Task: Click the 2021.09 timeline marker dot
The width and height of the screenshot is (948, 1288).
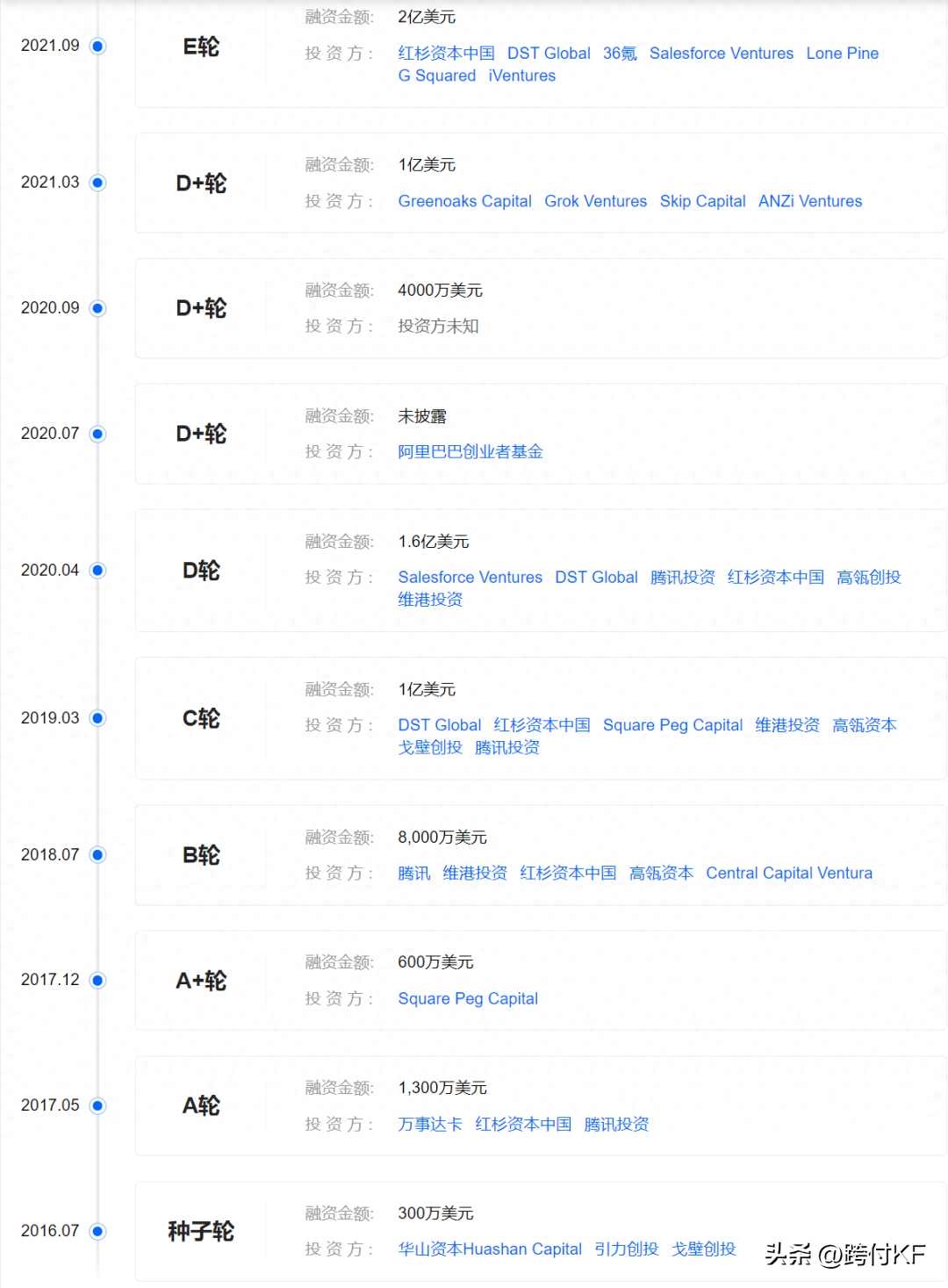Action: [x=98, y=46]
